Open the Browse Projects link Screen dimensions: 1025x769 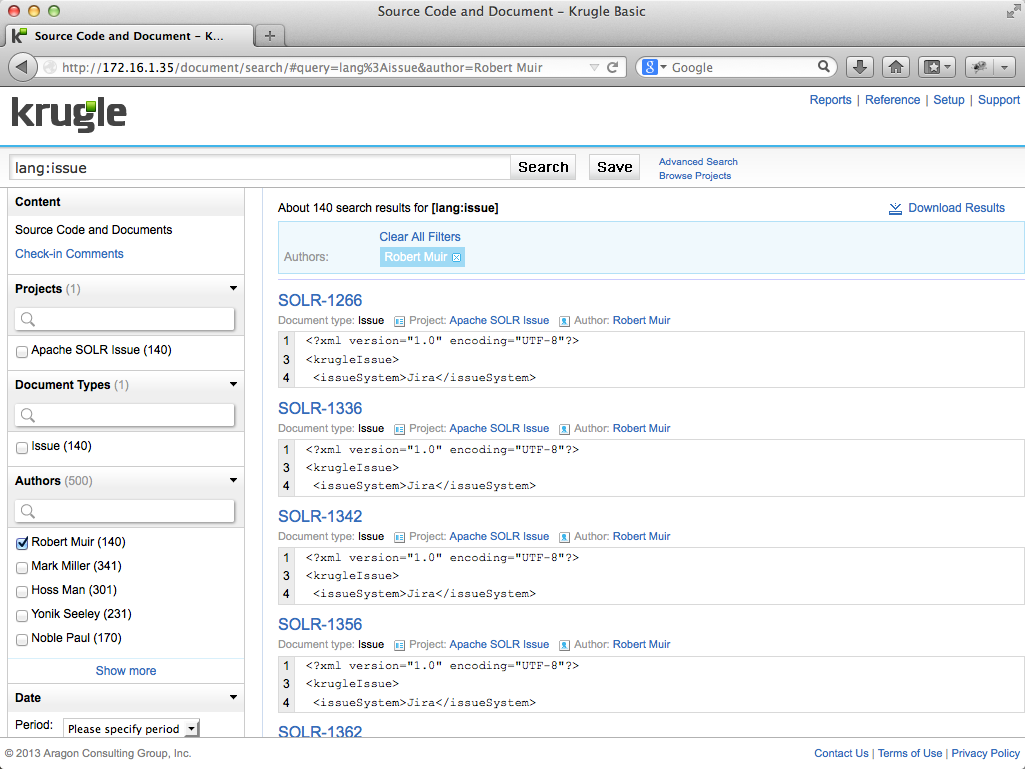point(695,176)
